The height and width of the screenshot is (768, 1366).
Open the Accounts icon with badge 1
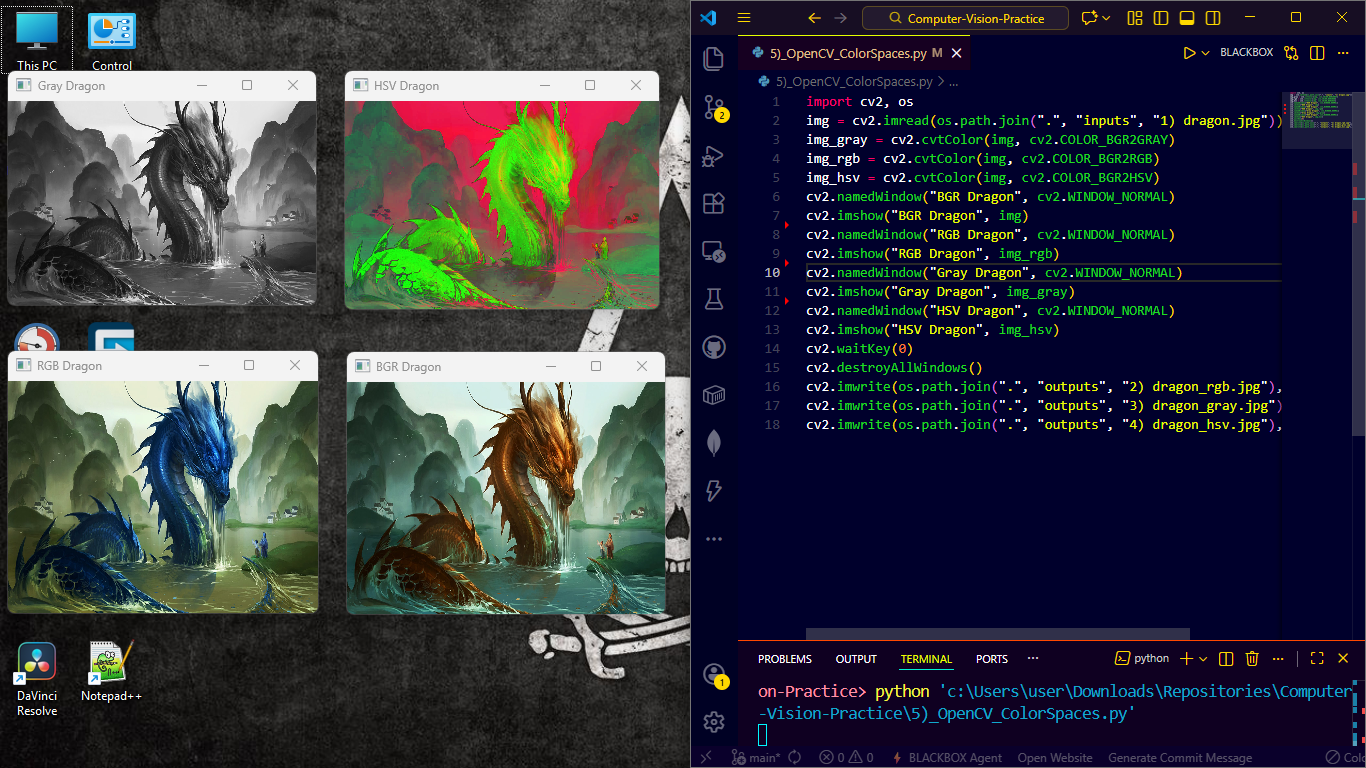(x=714, y=674)
